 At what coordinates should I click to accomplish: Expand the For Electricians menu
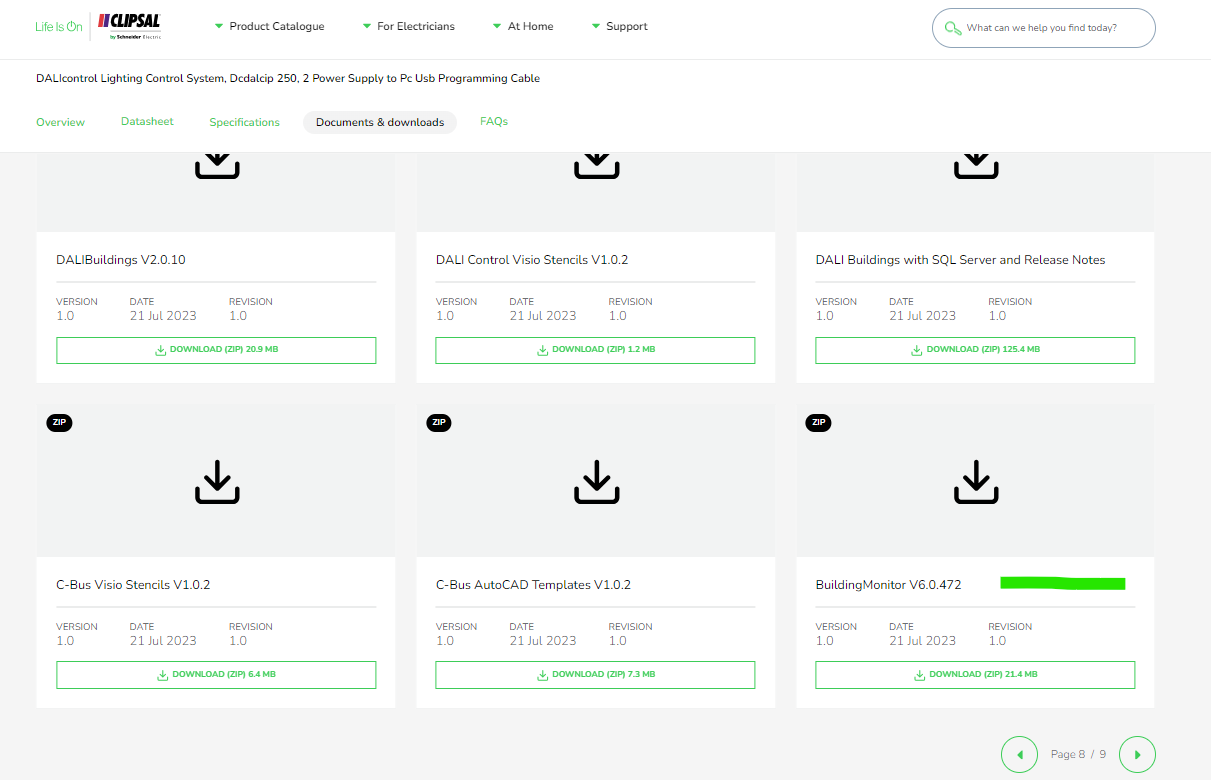point(408,26)
